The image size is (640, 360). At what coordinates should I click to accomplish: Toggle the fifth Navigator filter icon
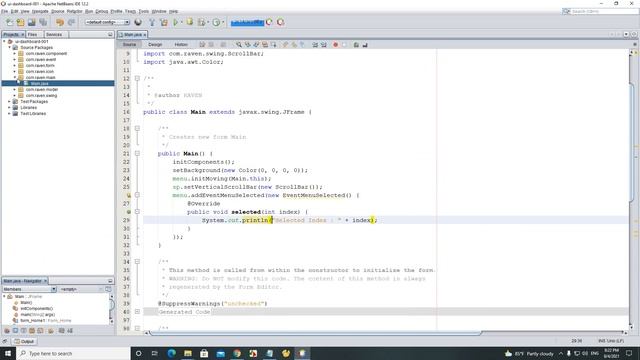point(40,331)
